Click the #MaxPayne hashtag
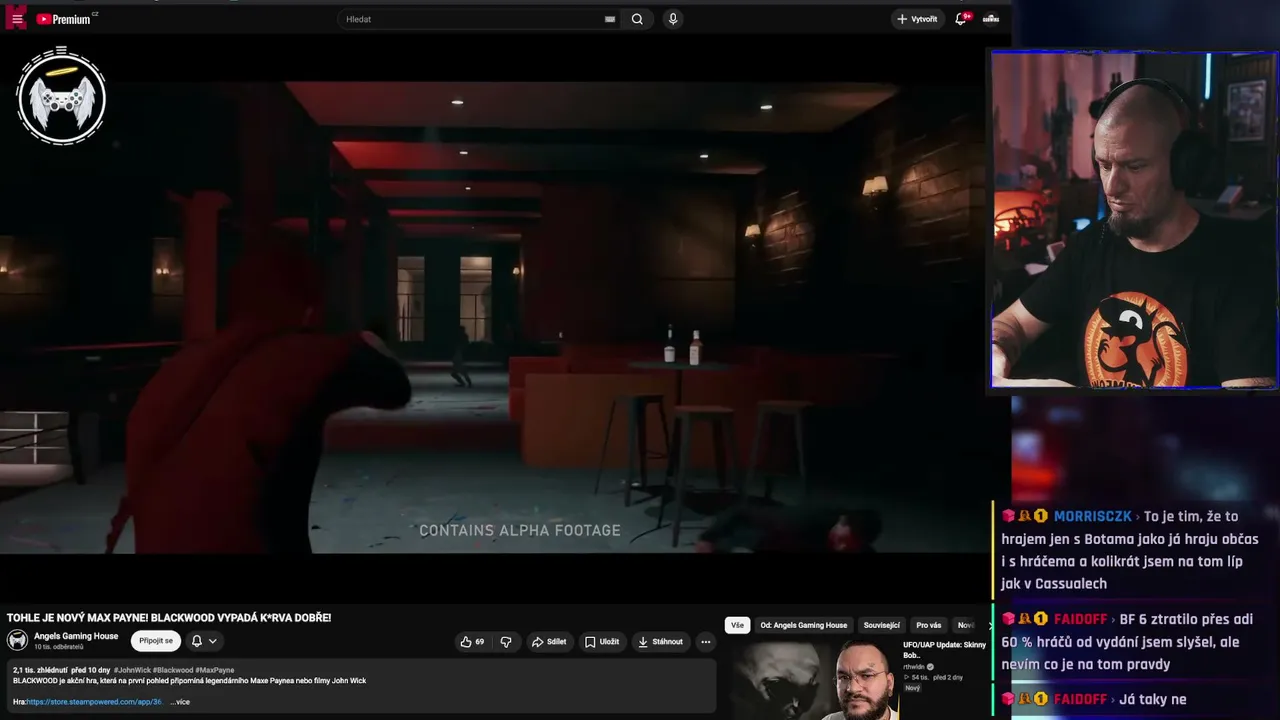 pos(215,670)
